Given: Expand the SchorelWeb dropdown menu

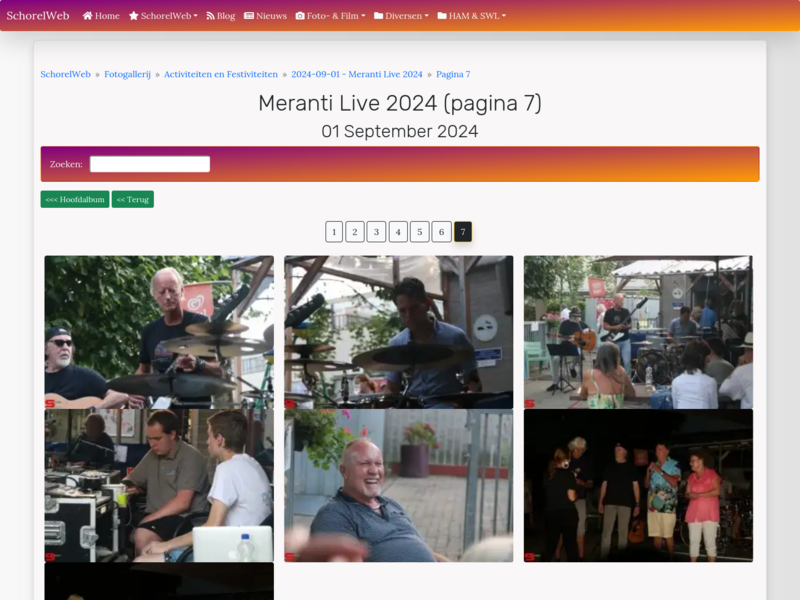Looking at the screenshot, I should [169, 16].
